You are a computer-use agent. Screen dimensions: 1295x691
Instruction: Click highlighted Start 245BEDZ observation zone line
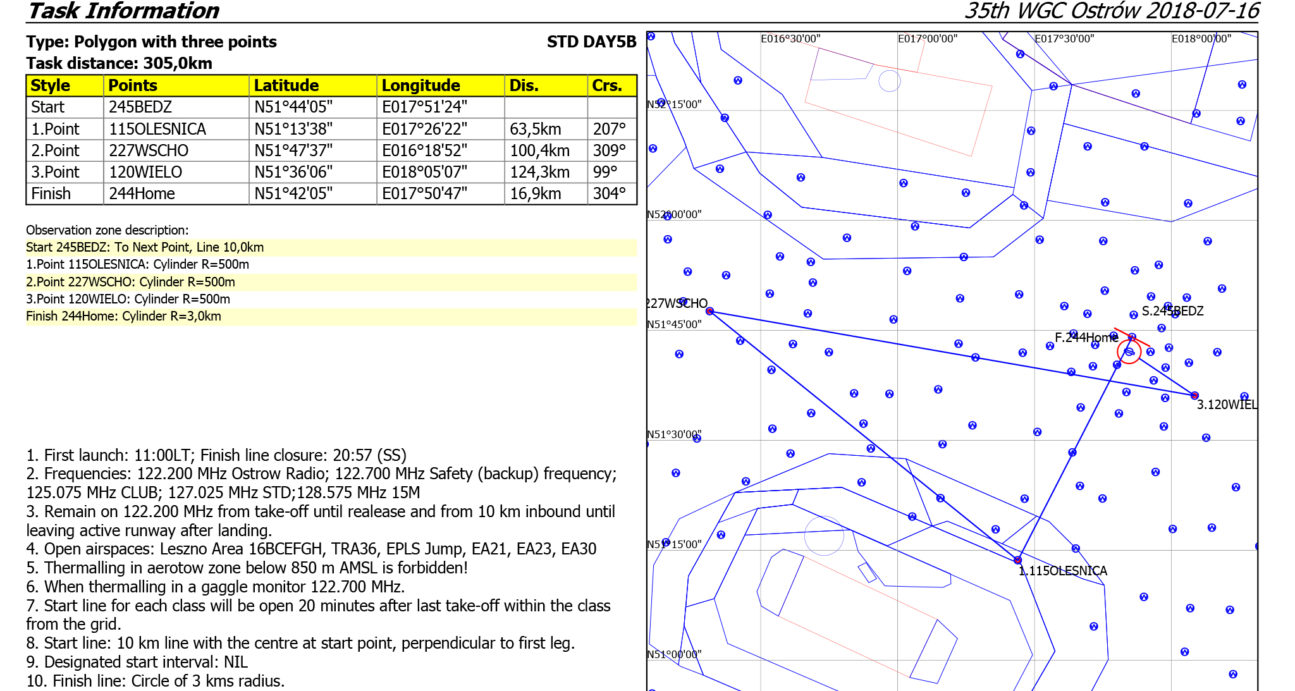click(x=145, y=247)
